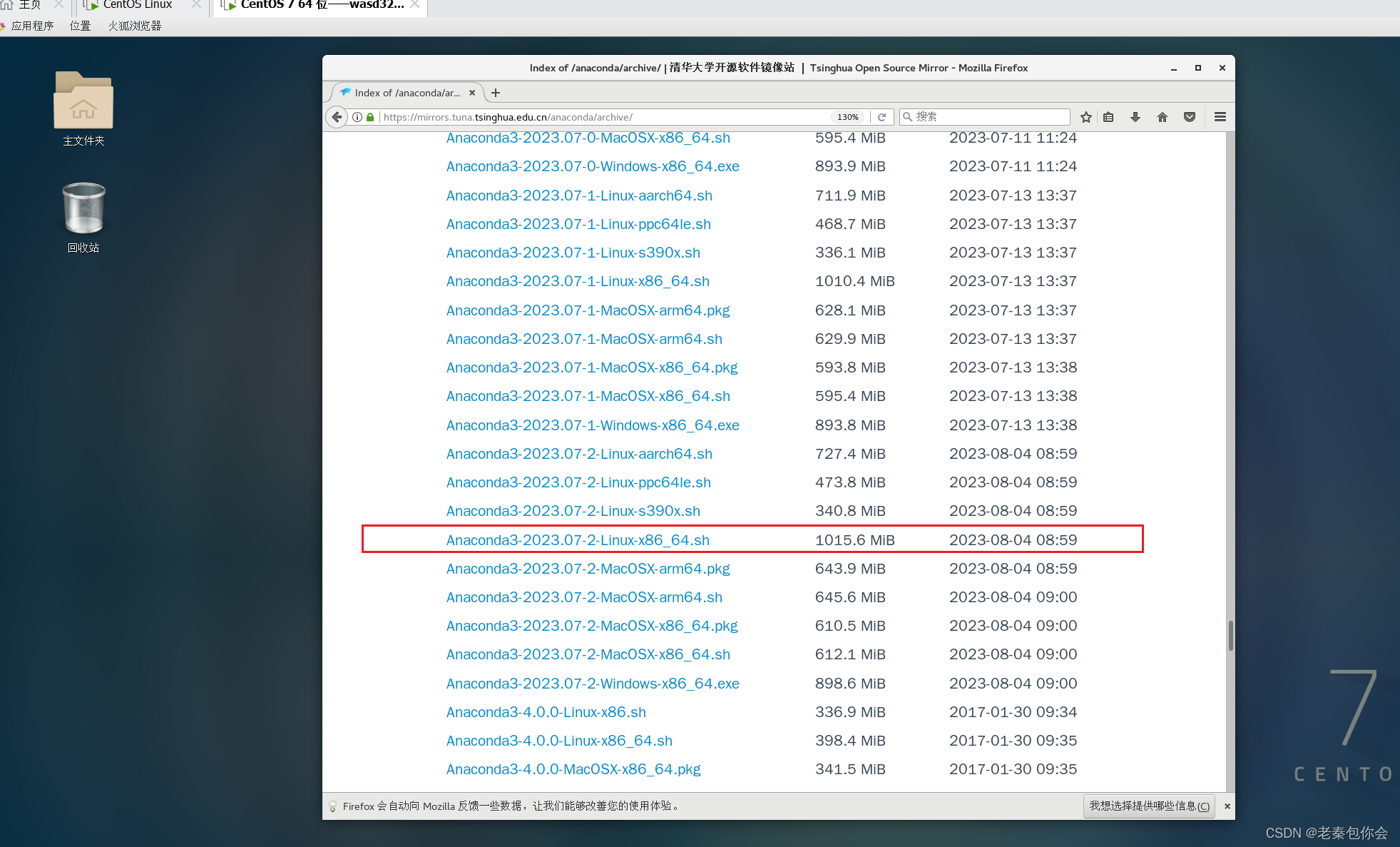Open link Anaconda3-2023.07-2-Linux-aarch64.sh

(579, 454)
